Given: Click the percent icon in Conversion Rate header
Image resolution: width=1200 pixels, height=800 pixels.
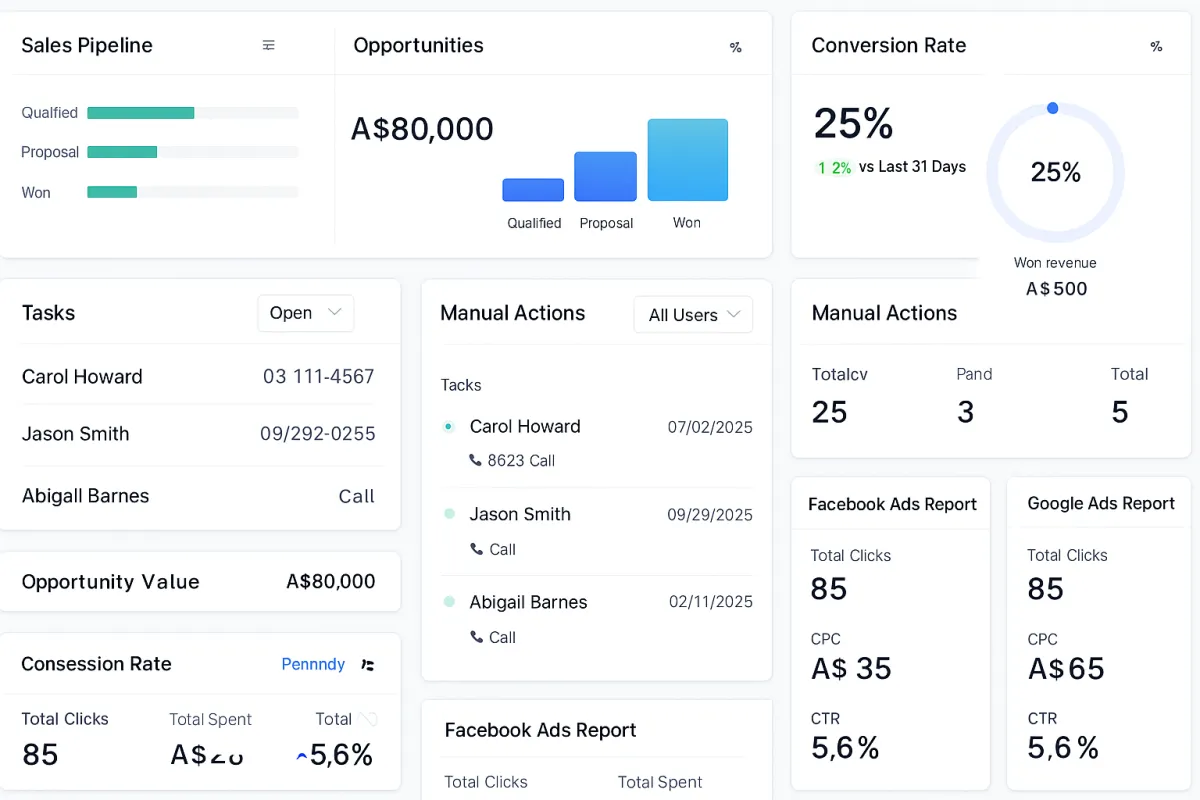Looking at the screenshot, I should 1156,46.
